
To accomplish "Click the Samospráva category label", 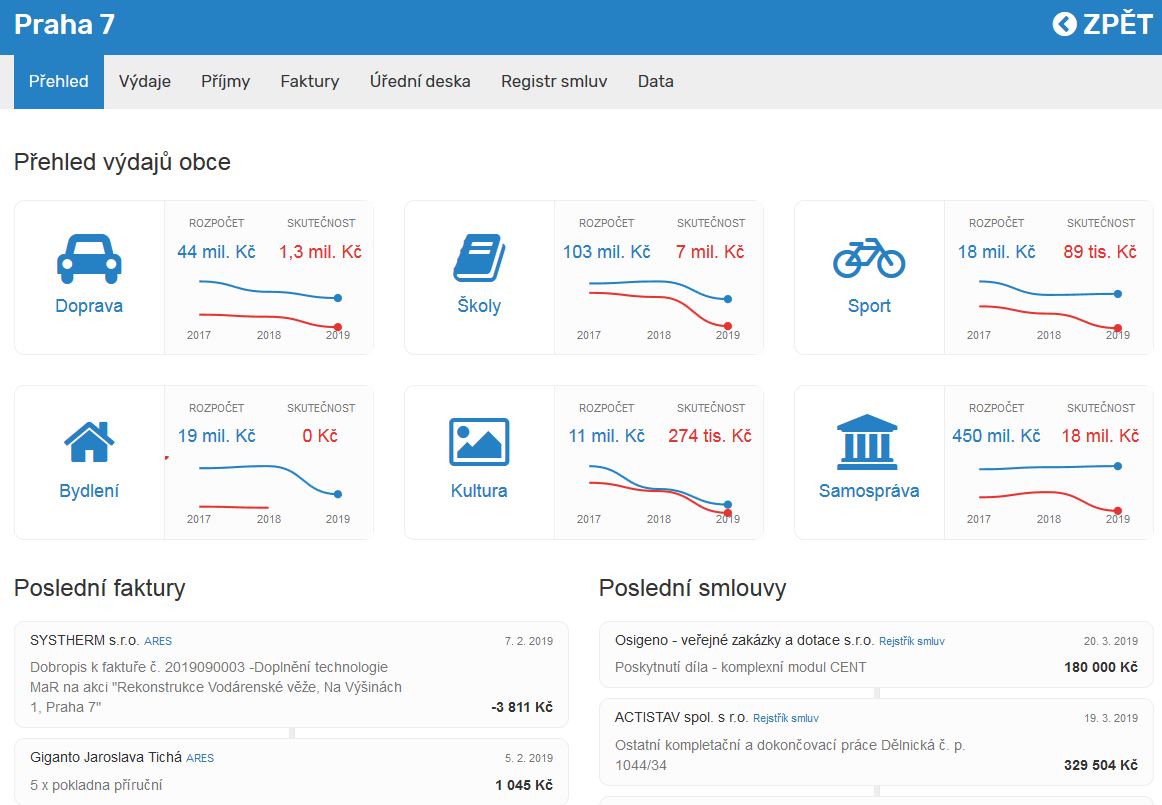I will pos(868,491).
